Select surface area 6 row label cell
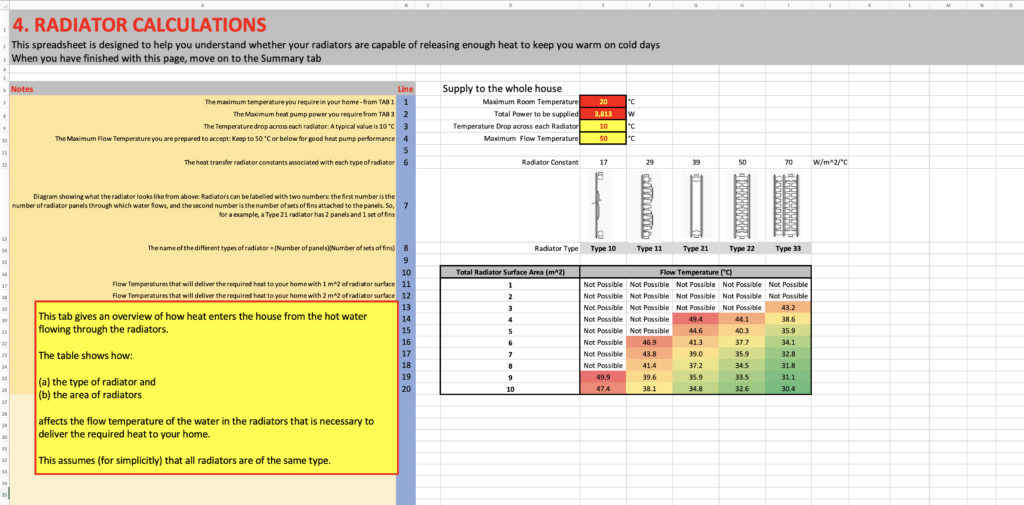 click(510, 342)
